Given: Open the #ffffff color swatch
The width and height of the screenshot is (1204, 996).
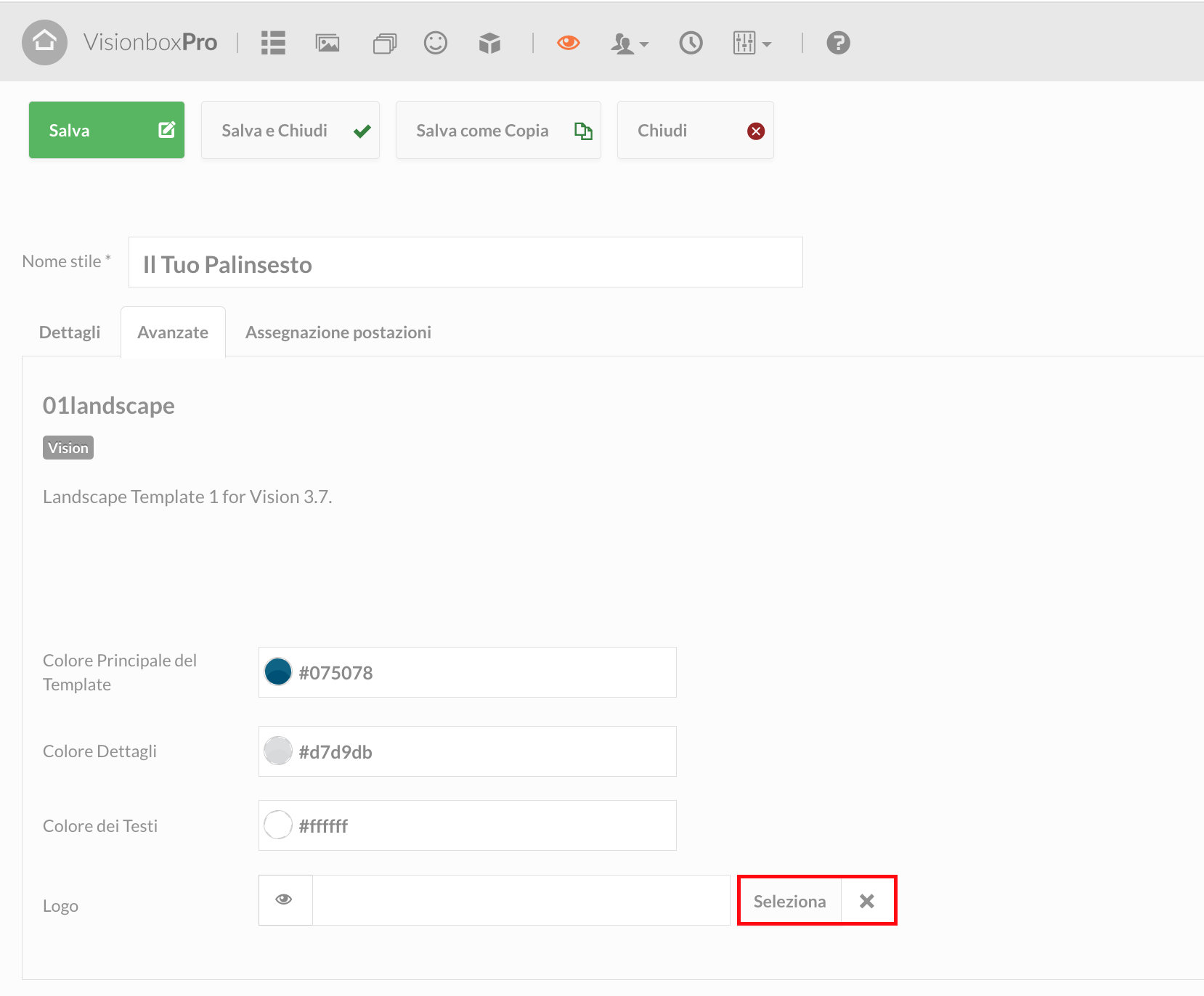Looking at the screenshot, I should coord(278,825).
